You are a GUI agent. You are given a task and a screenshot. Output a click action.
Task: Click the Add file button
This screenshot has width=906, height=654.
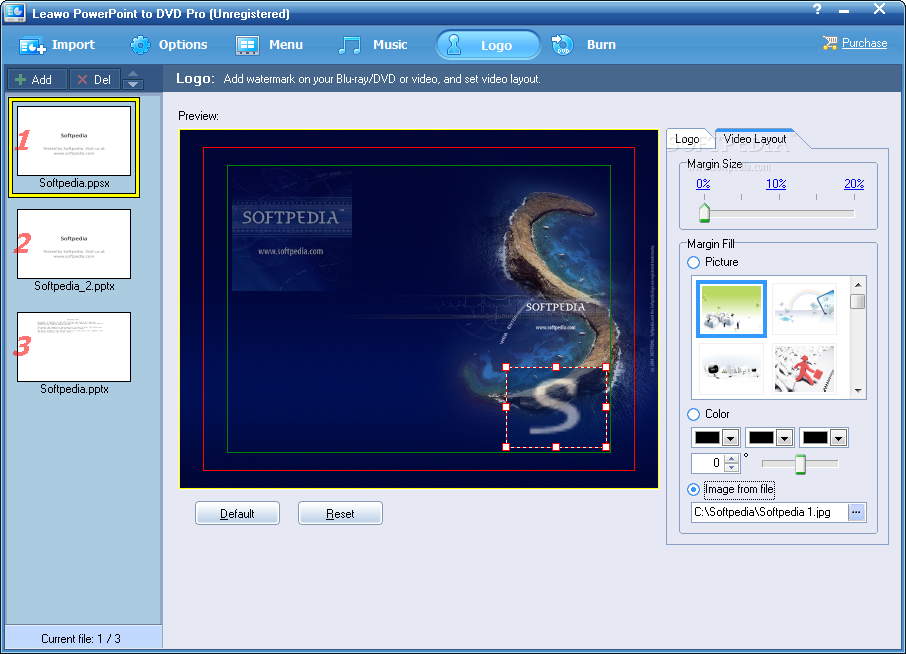click(x=36, y=79)
